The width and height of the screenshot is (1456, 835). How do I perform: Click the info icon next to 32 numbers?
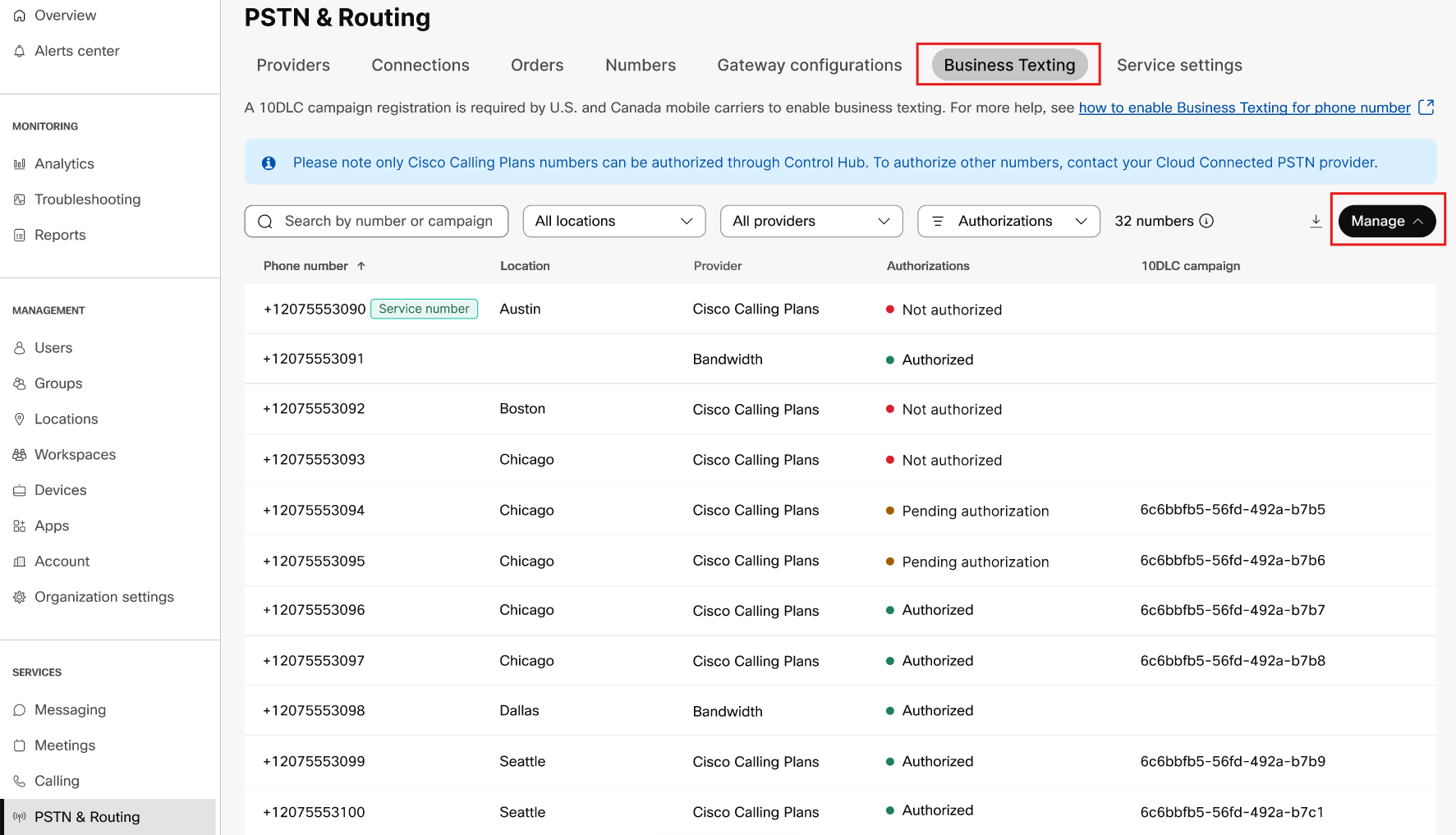pos(1206,221)
